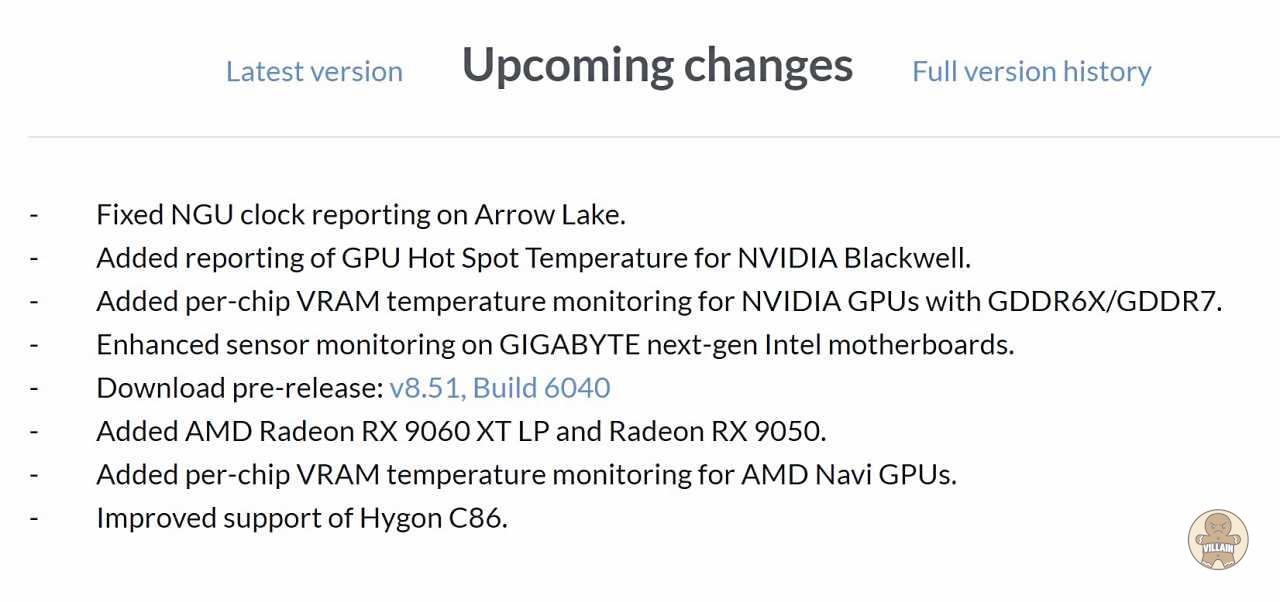Viewport: 1280px width, 602px height.
Task: Open the Full version history tab
Action: pyautogui.click(x=1031, y=72)
